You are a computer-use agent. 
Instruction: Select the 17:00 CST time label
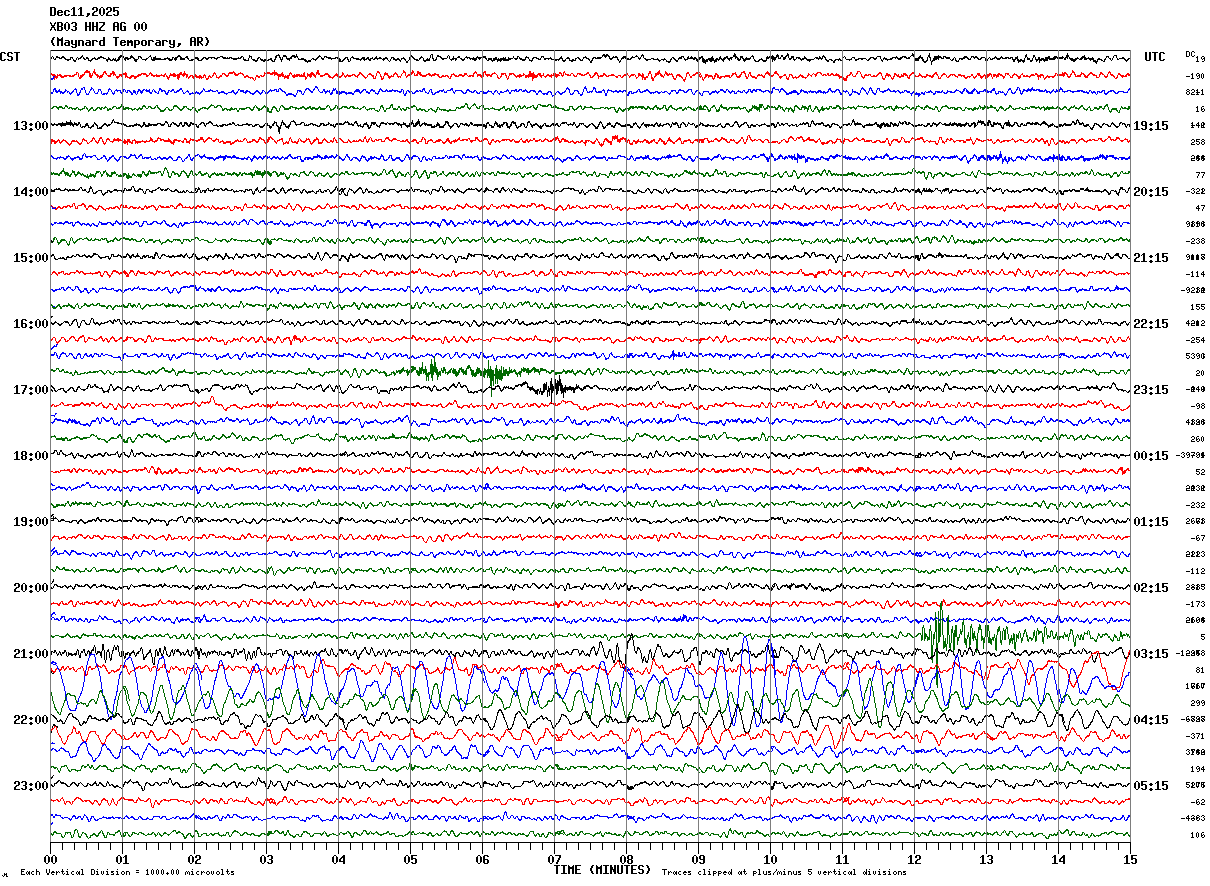pos(30,390)
